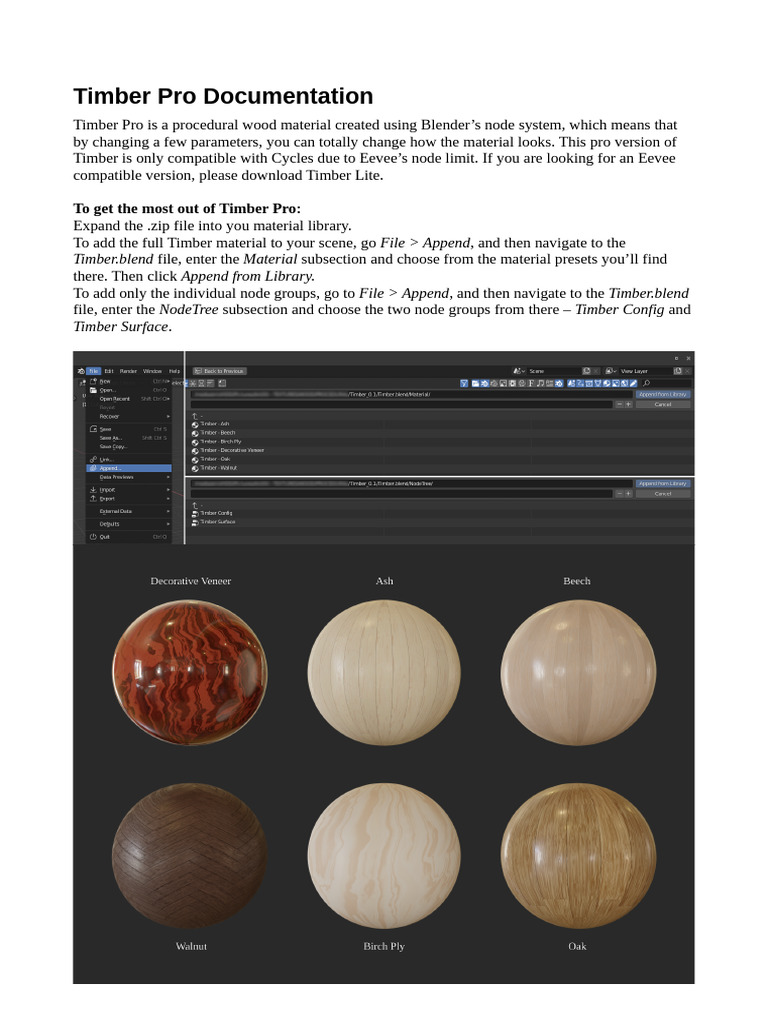Toggle the miscellaneous pen ID filter icon
Screen dimensions: 768x1024
(x=633, y=383)
